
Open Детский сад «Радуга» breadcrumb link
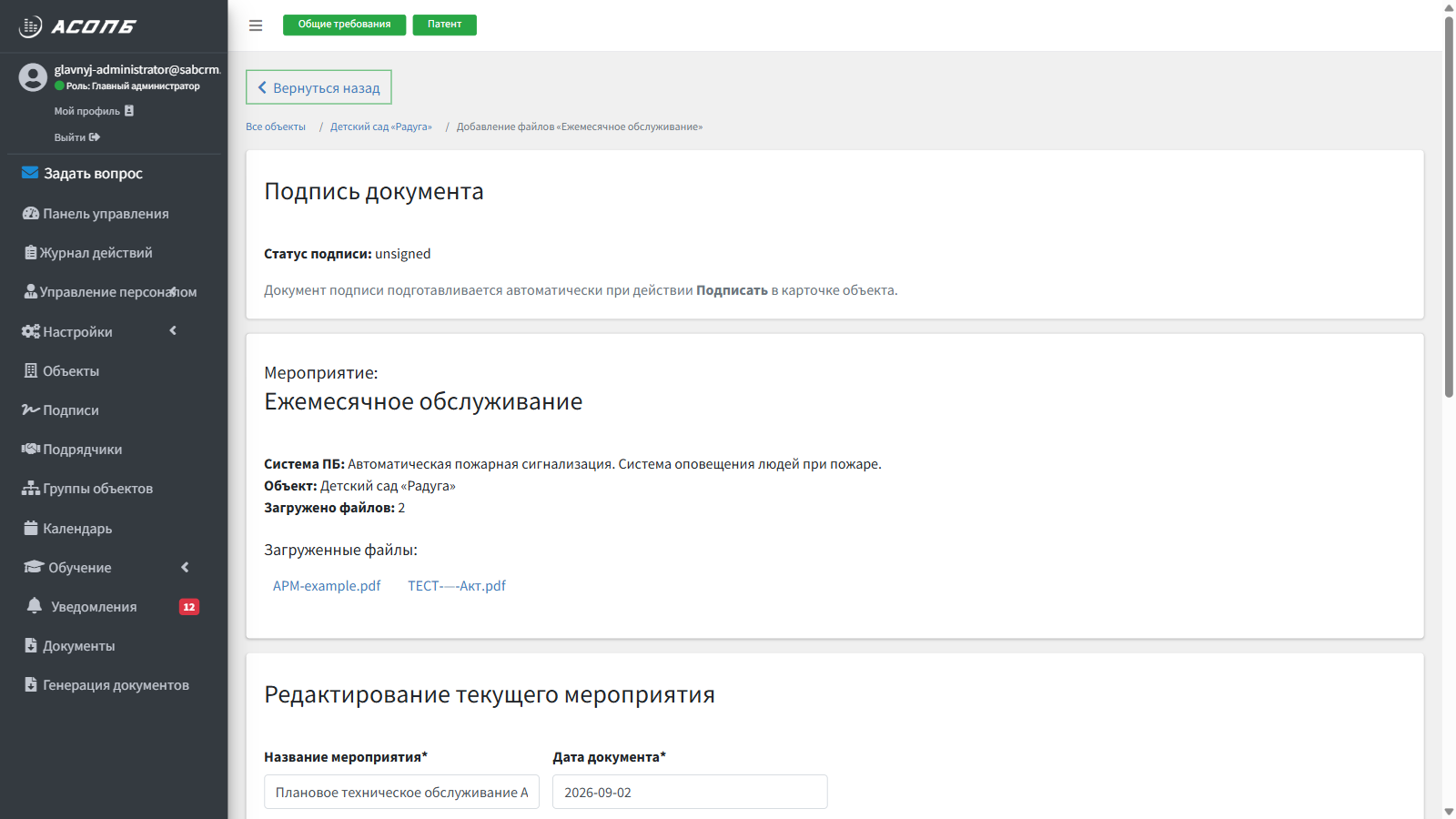click(381, 126)
